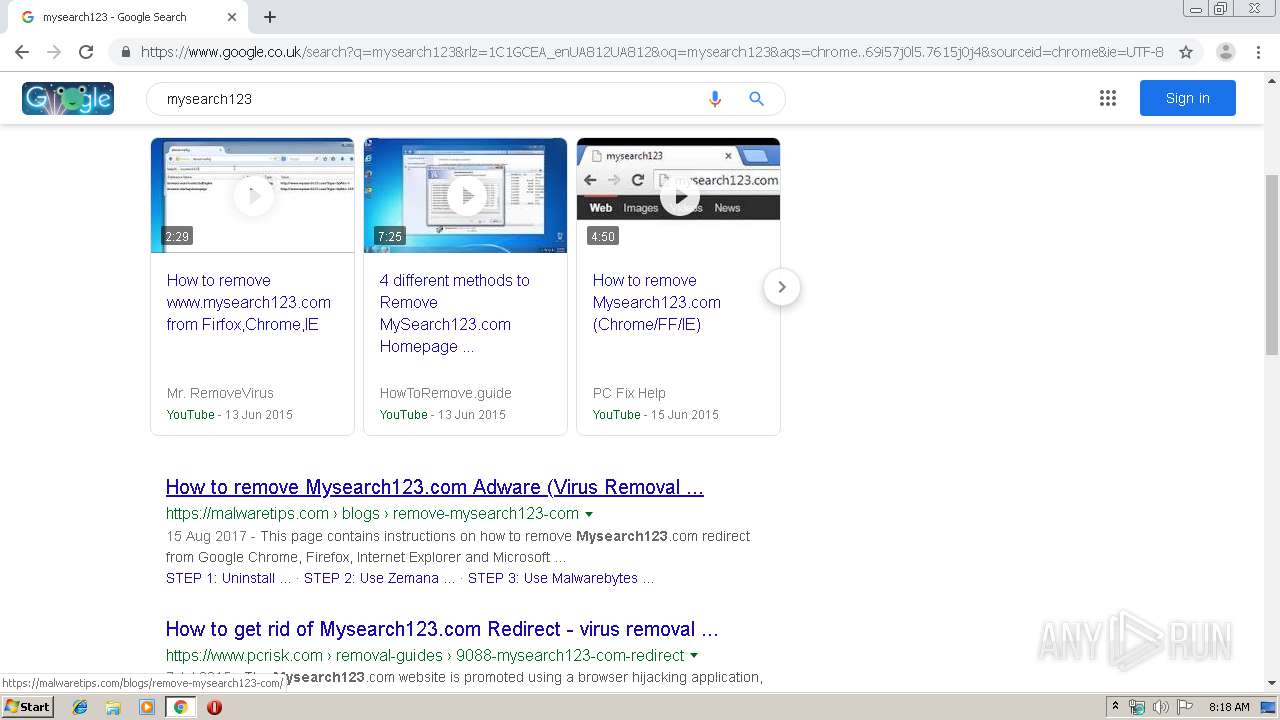
Task: Go to Google home via doodle logo
Action: pos(68,98)
